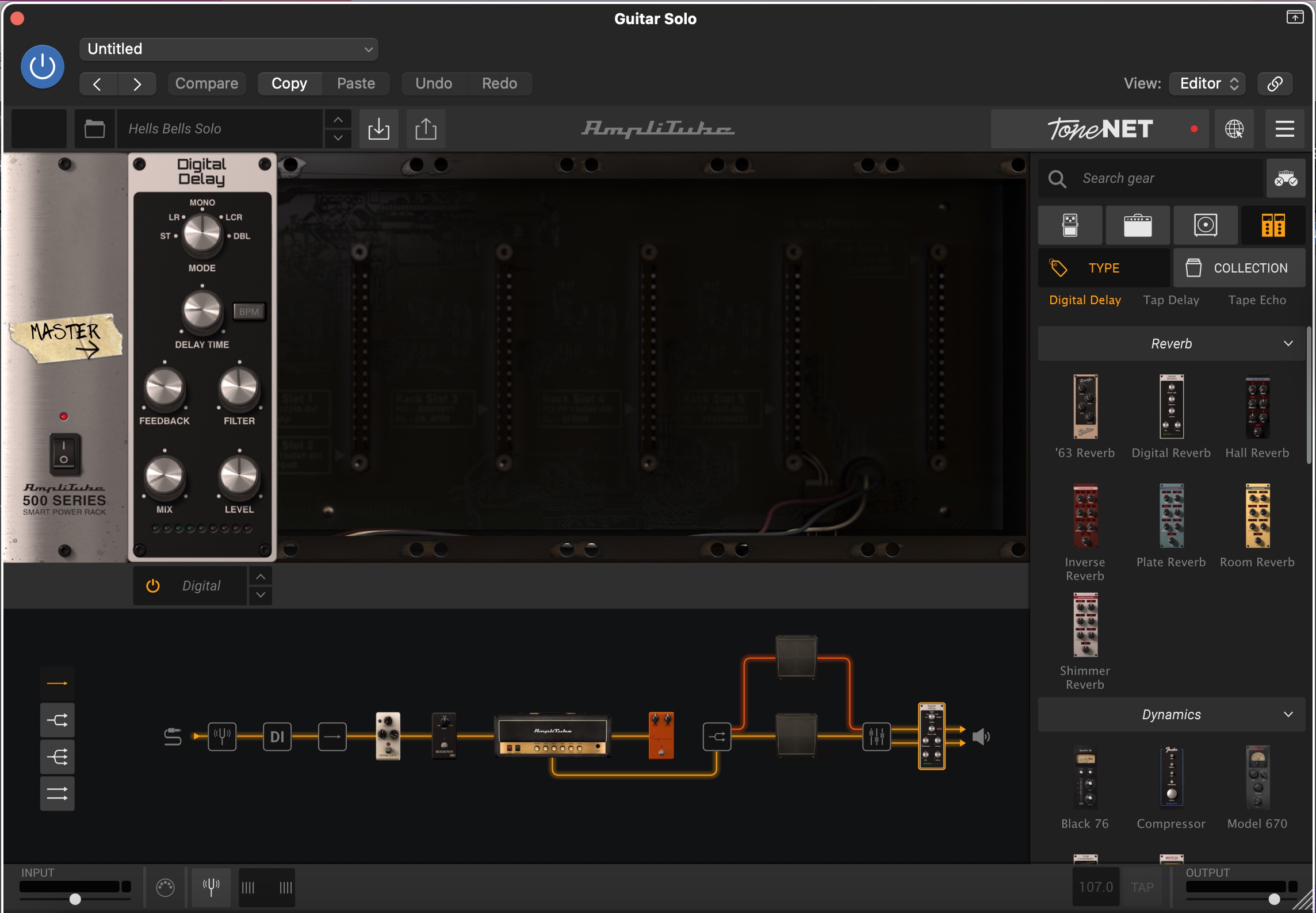Switch to the TYPE tab
This screenshot has width=1316, height=913.
[1104, 268]
